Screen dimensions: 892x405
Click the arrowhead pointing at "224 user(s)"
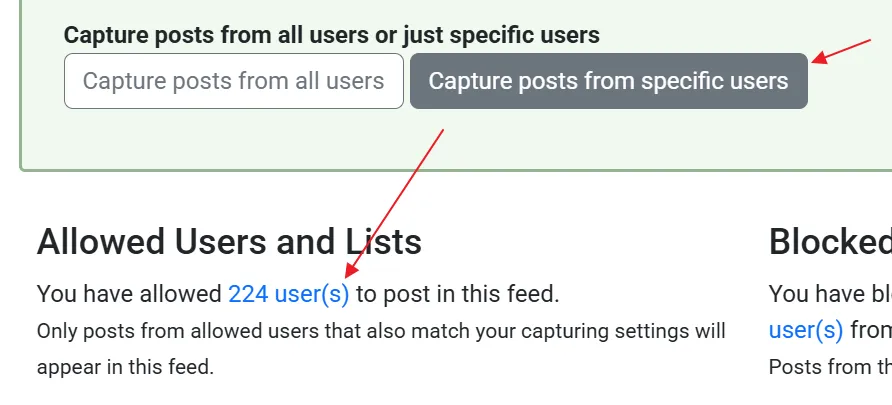point(352,269)
